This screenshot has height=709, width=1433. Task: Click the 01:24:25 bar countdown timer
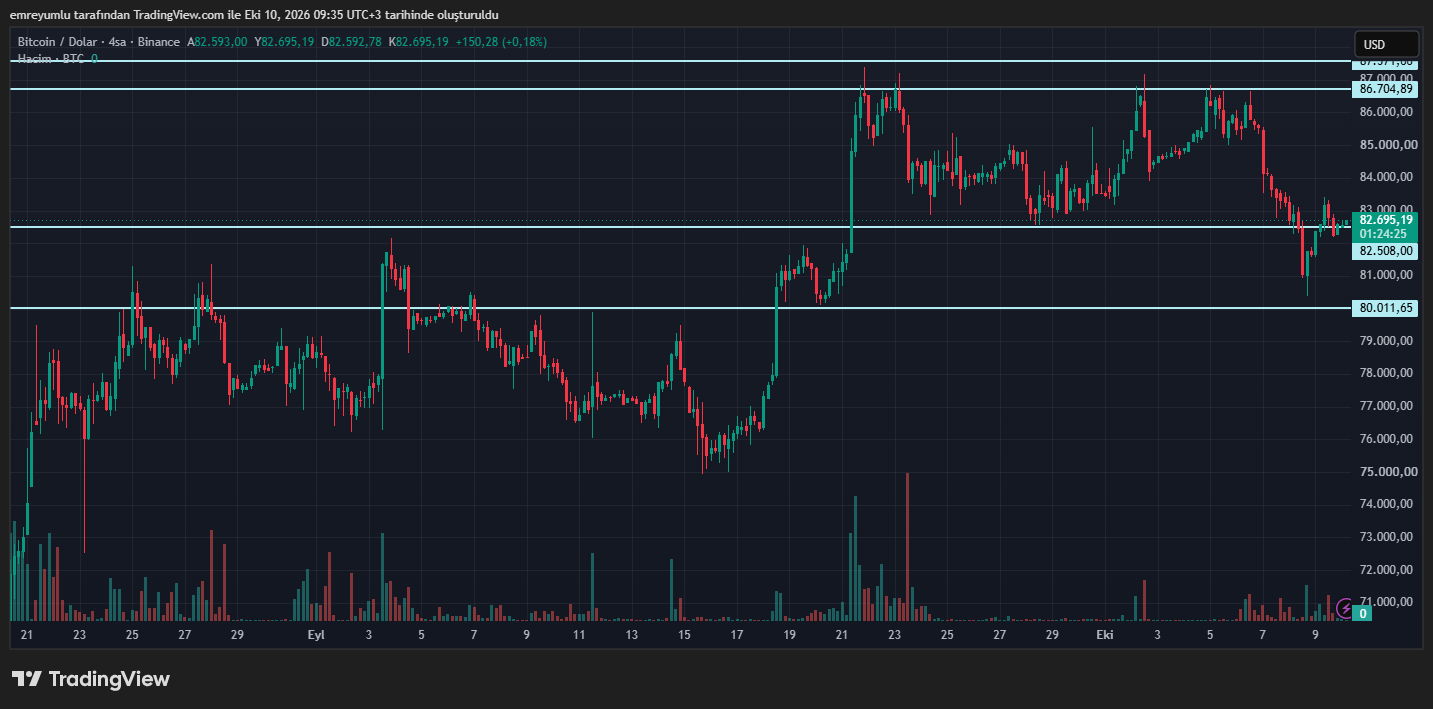(1385, 234)
